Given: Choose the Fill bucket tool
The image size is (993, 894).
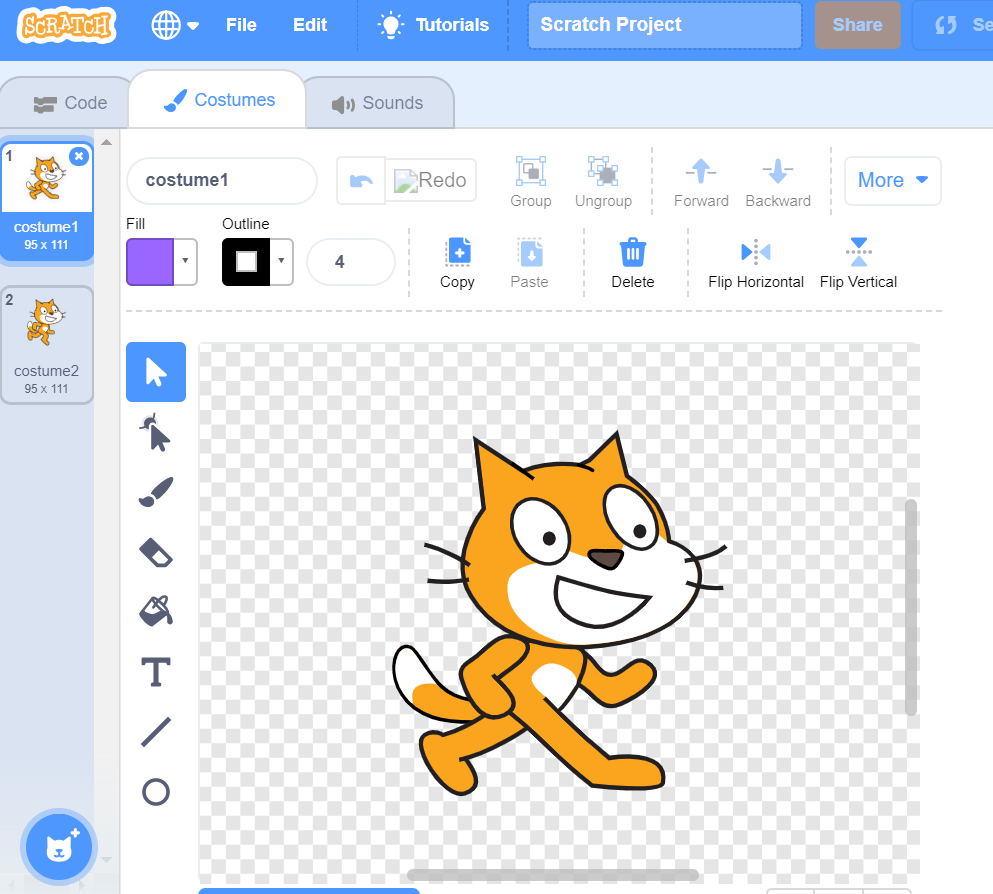Looking at the screenshot, I should coord(155,610).
